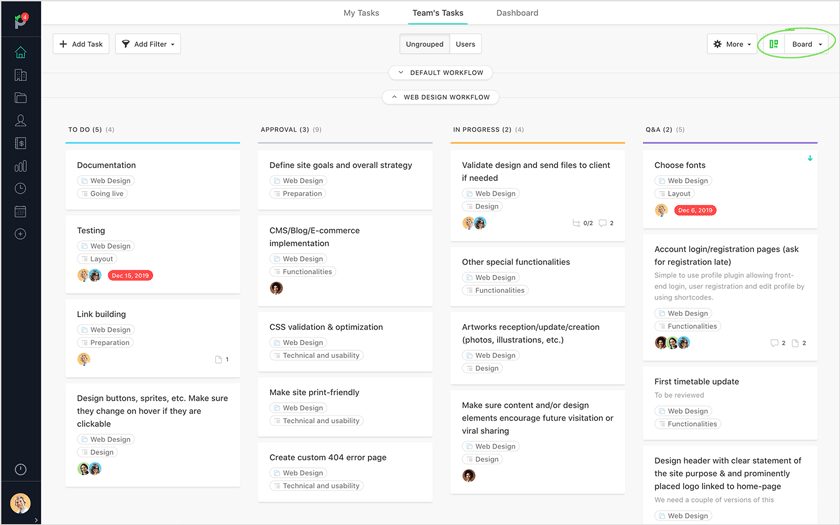Viewport: 840px width, 525px height.
Task: Click the green arrow on Choose fonts card
Action: (x=810, y=159)
